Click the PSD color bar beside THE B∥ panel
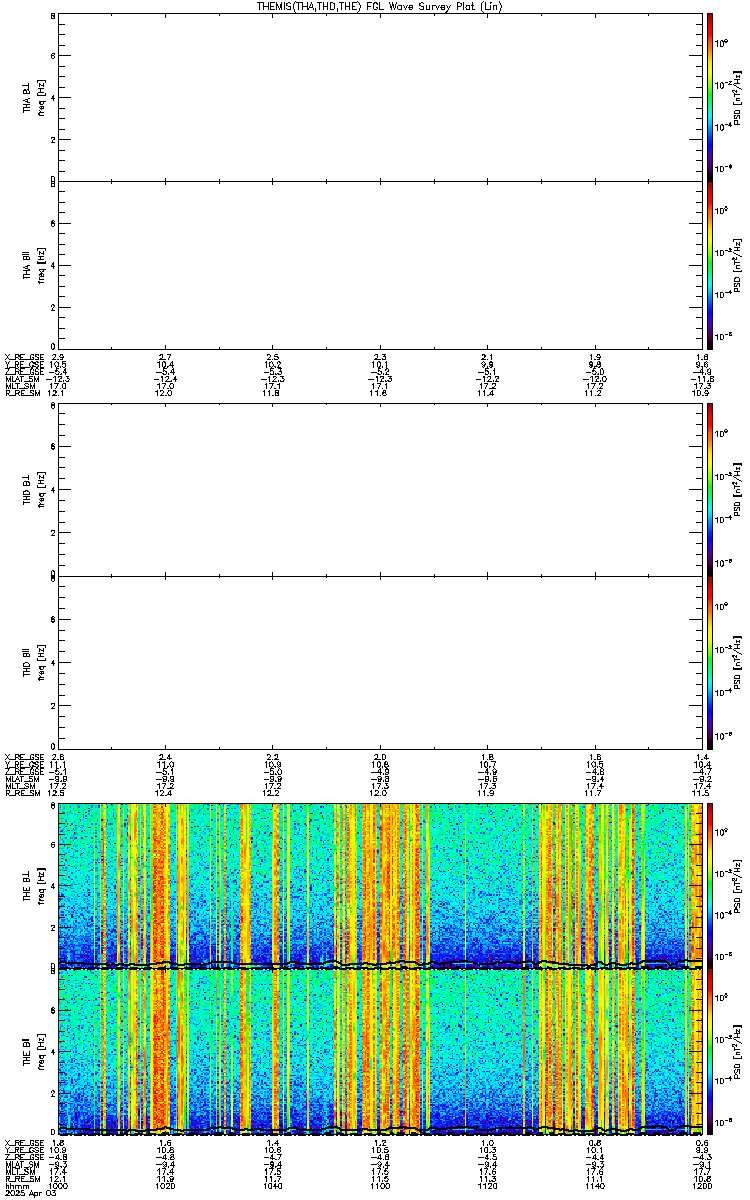 (x=710, y=1051)
